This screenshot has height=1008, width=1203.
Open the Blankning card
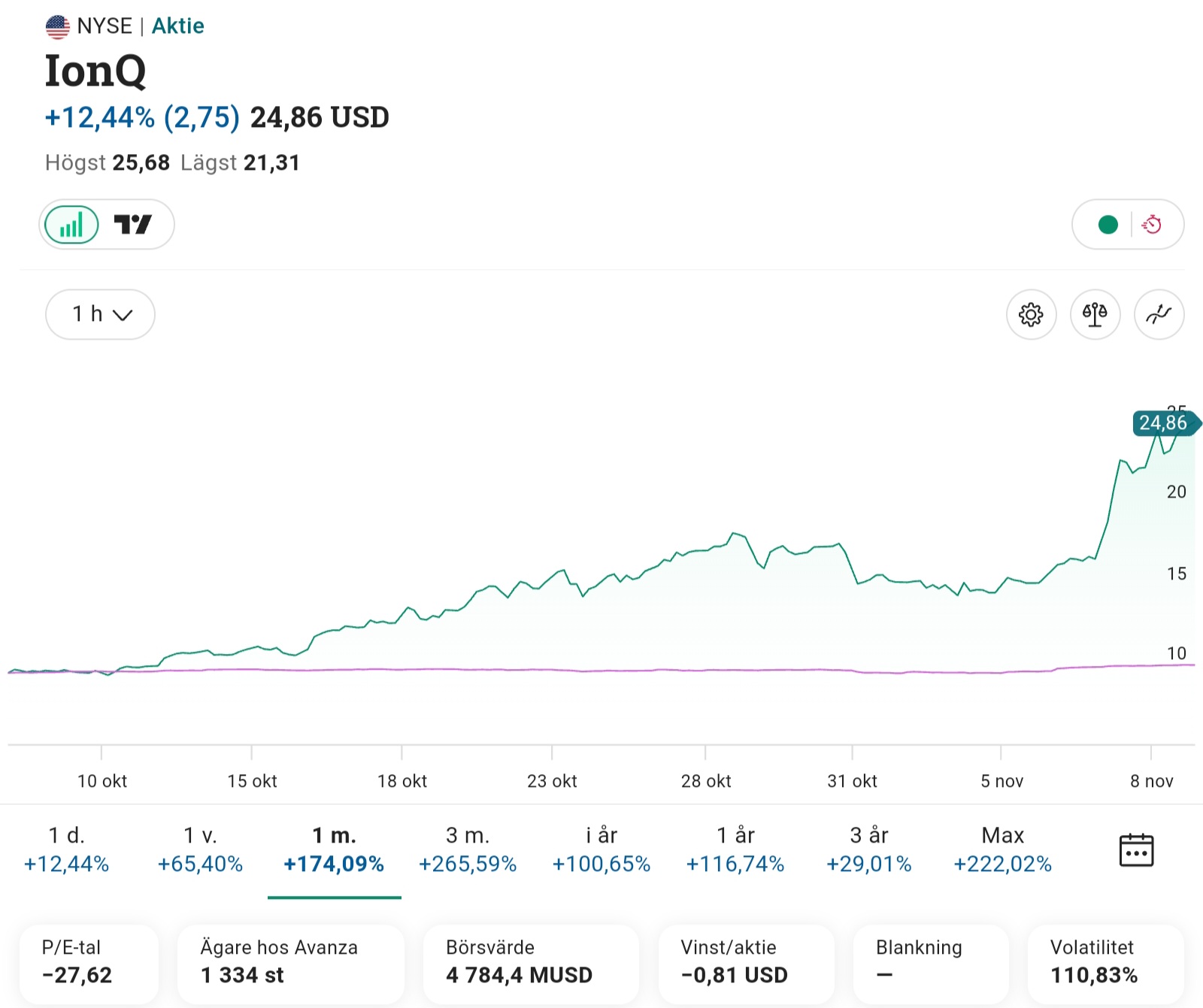tap(931, 963)
